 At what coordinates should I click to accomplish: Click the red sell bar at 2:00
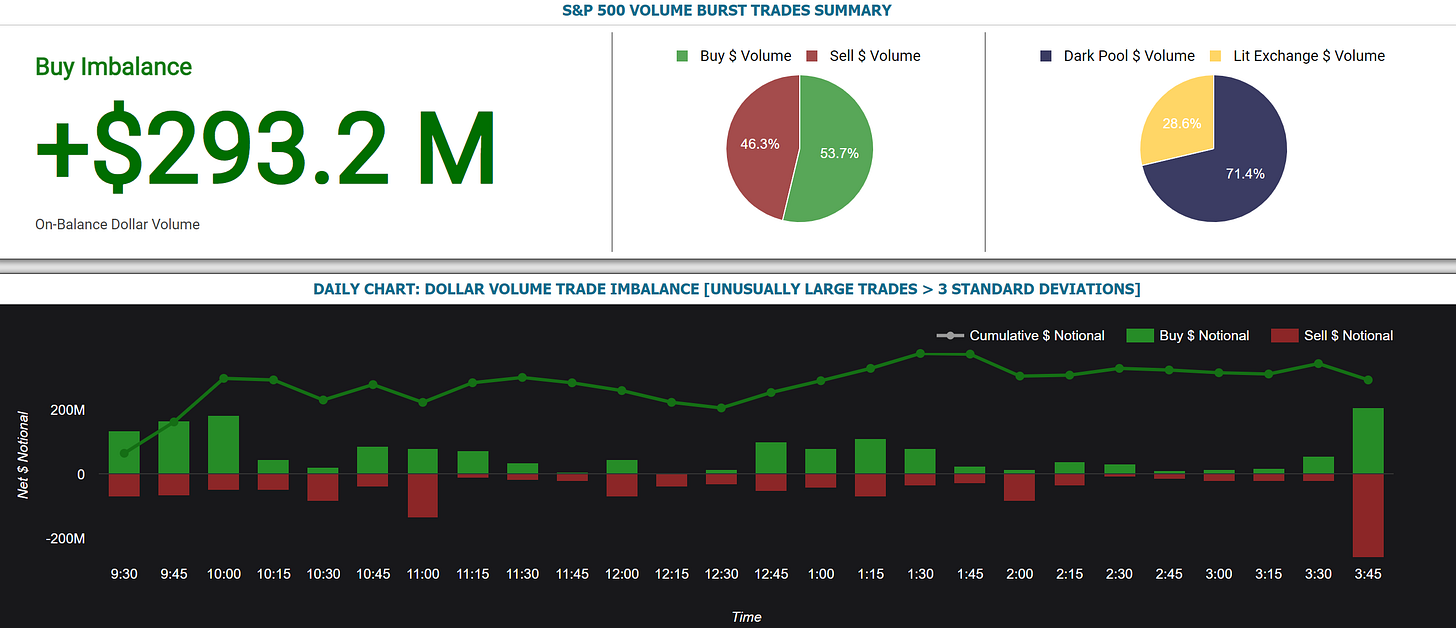pos(1019,487)
